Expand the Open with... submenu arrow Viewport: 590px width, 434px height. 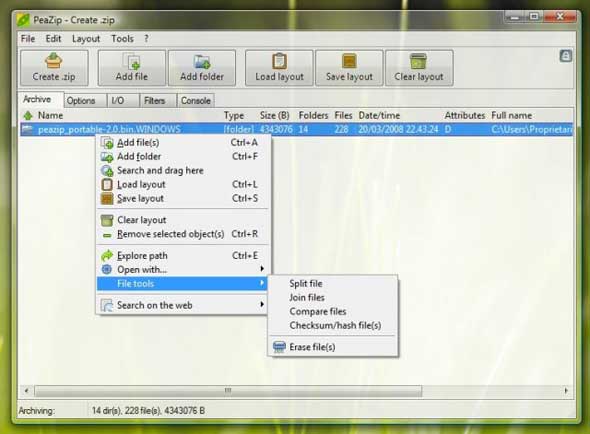tap(262, 269)
